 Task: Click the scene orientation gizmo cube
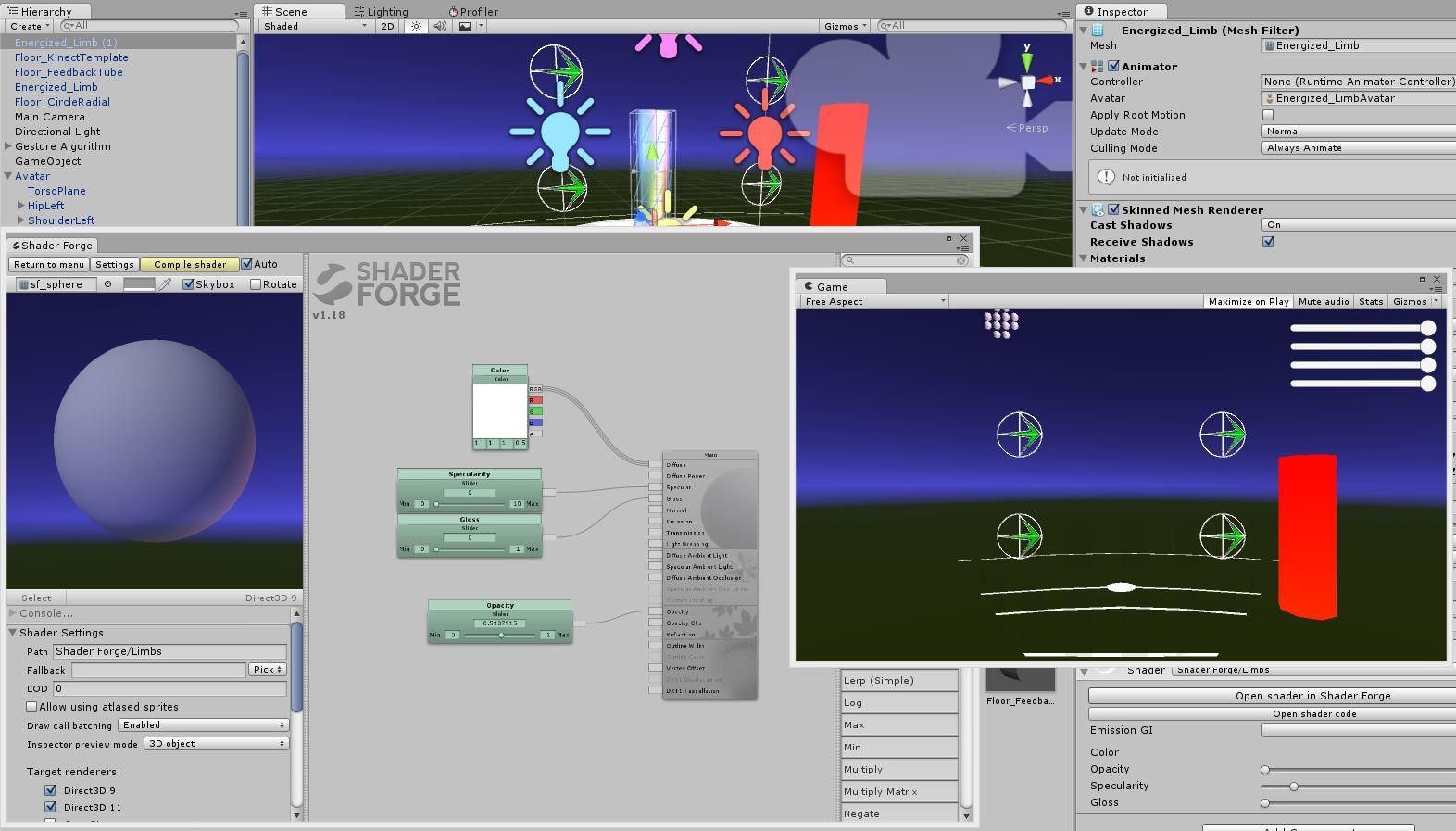(1027, 82)
